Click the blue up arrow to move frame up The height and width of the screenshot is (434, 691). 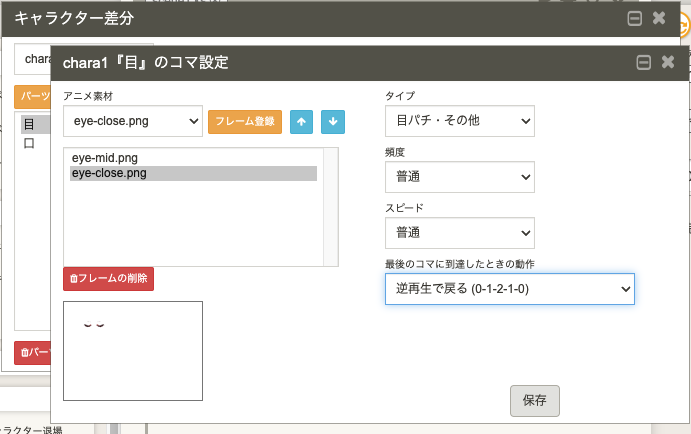tap(302, 122)
